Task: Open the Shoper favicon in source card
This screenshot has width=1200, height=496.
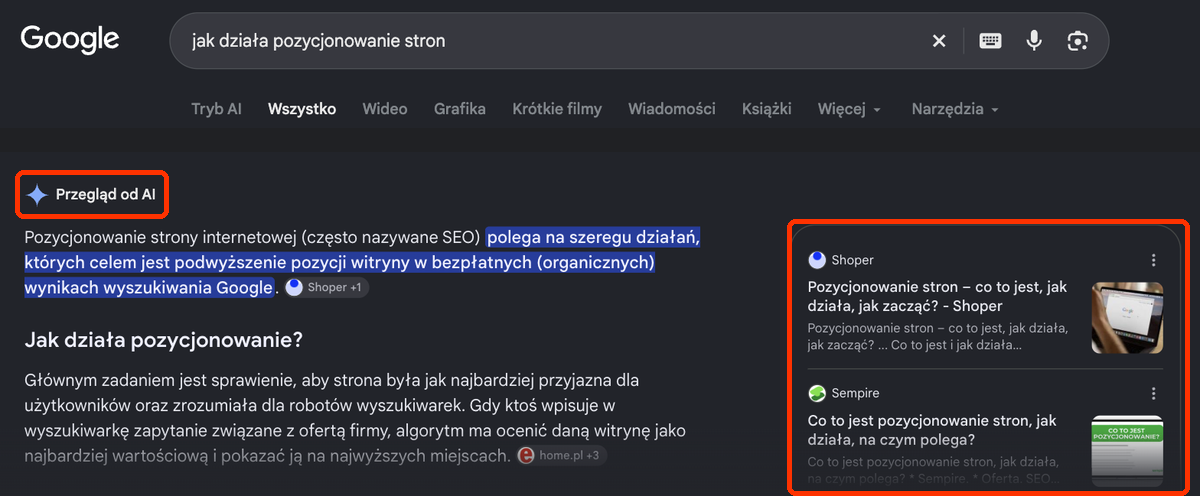Action: 817,260
